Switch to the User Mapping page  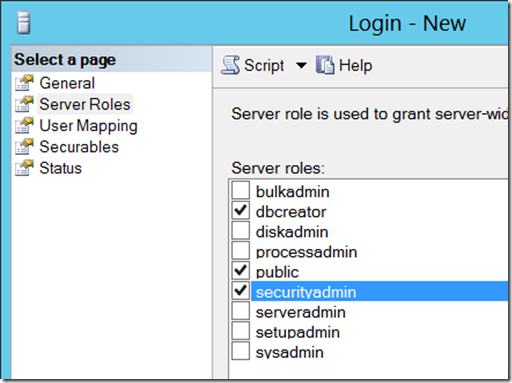[x=88, y=126]
